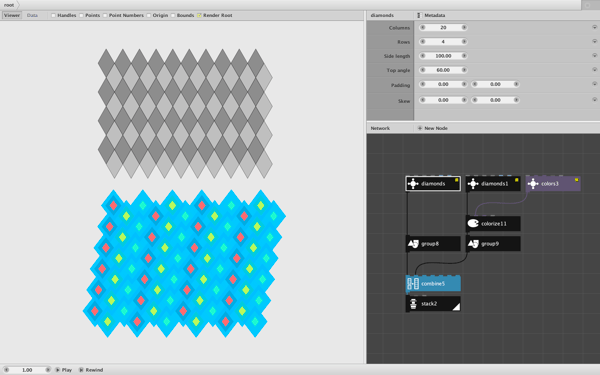This screenshot has height=375, width=600.
Task: Enable the Handles checkbox
Action: click(x=53, y=15)
